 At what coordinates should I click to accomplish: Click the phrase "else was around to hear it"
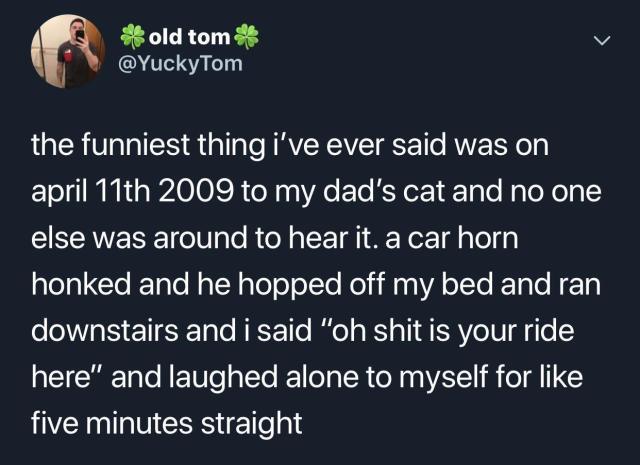pos(204,238)
